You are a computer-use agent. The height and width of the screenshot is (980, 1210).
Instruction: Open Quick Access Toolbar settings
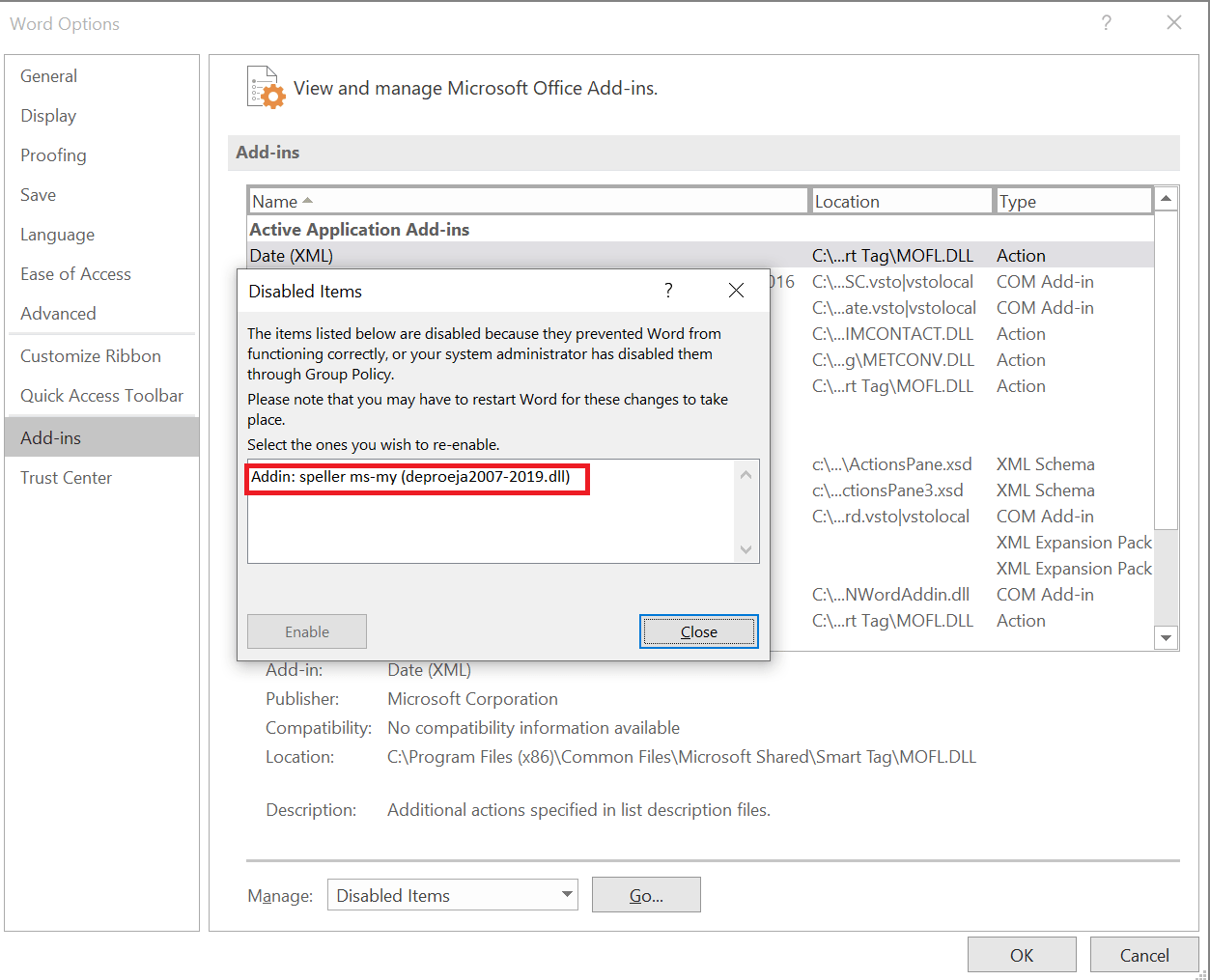[101, 396]
